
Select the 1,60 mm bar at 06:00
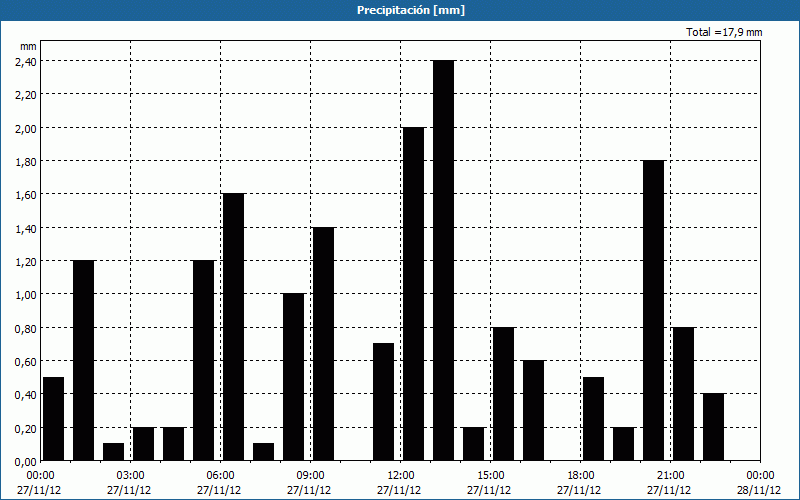coord(234,327)
